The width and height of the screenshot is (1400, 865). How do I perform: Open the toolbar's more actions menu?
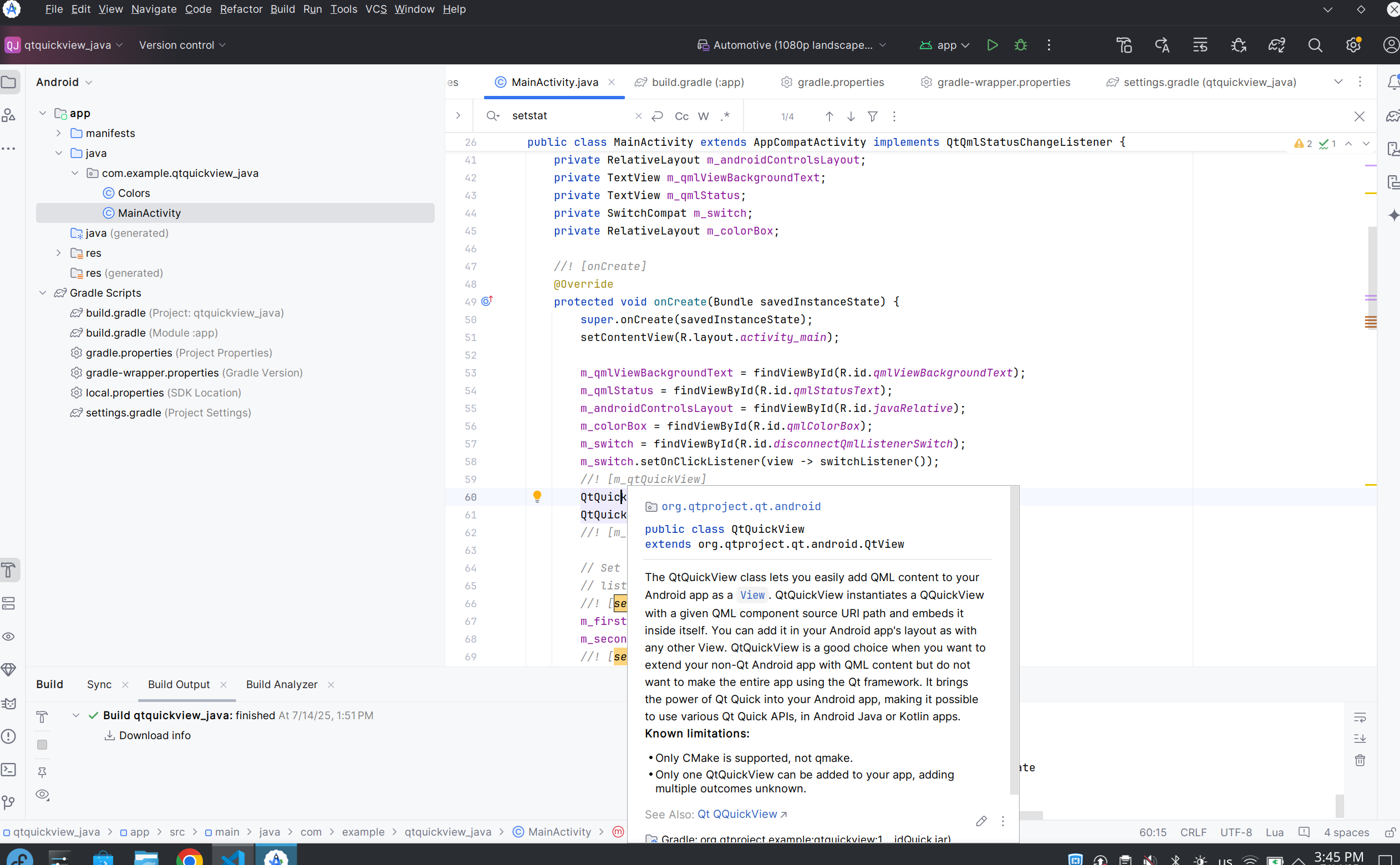[x=1049, y=45]
